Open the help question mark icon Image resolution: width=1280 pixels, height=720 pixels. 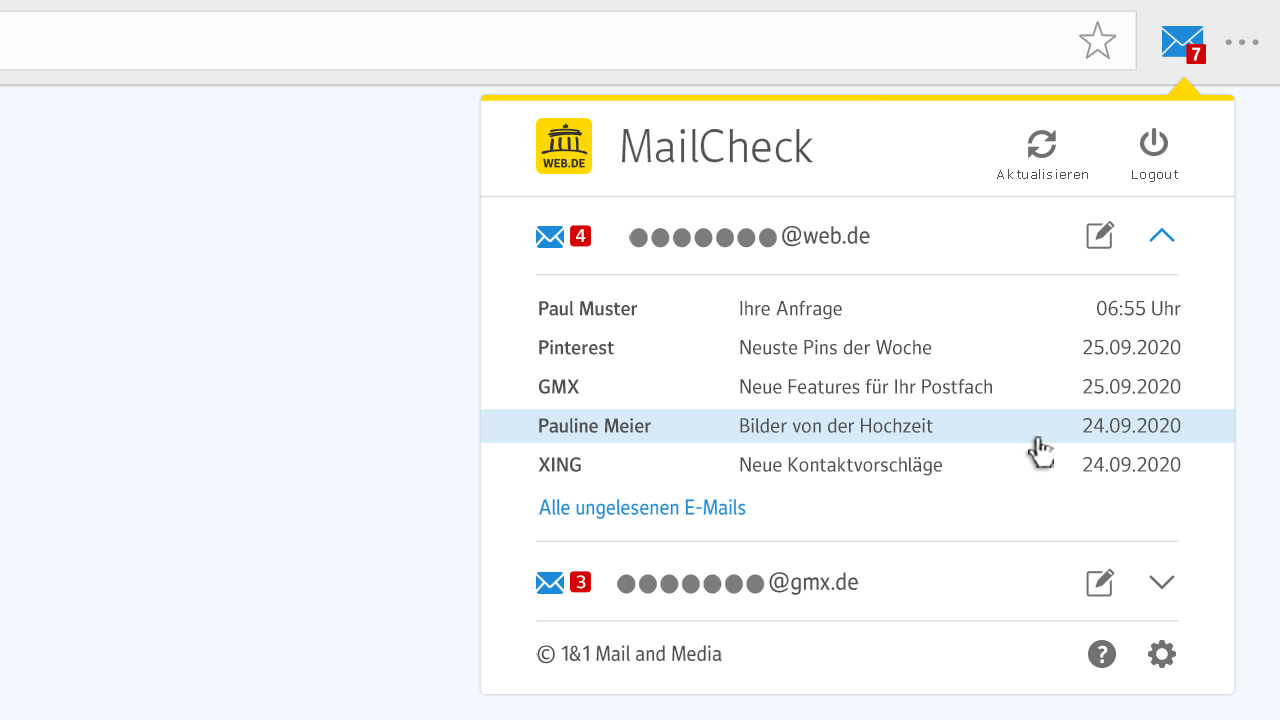(x=1102, y=654)
